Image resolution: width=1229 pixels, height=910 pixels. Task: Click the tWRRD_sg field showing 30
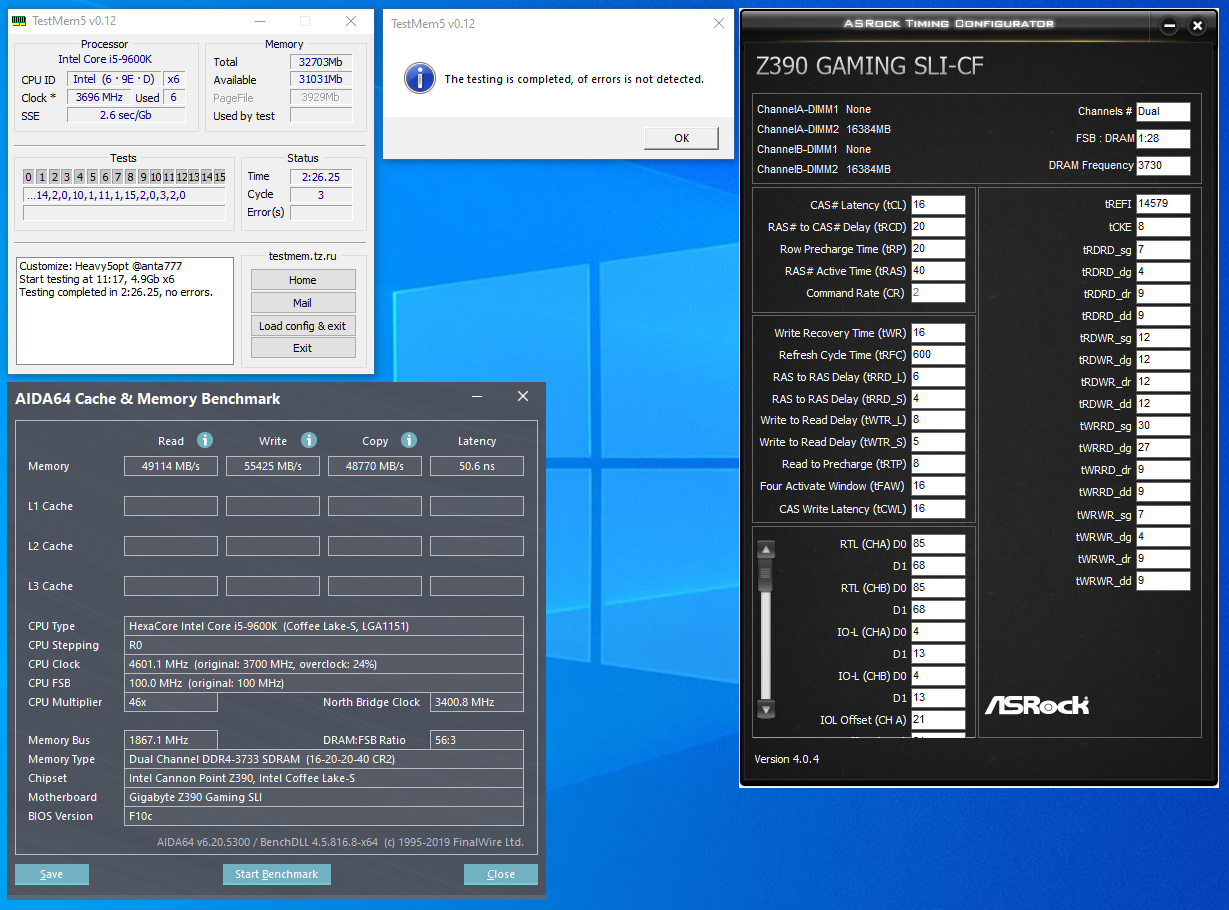point(1163,426)
